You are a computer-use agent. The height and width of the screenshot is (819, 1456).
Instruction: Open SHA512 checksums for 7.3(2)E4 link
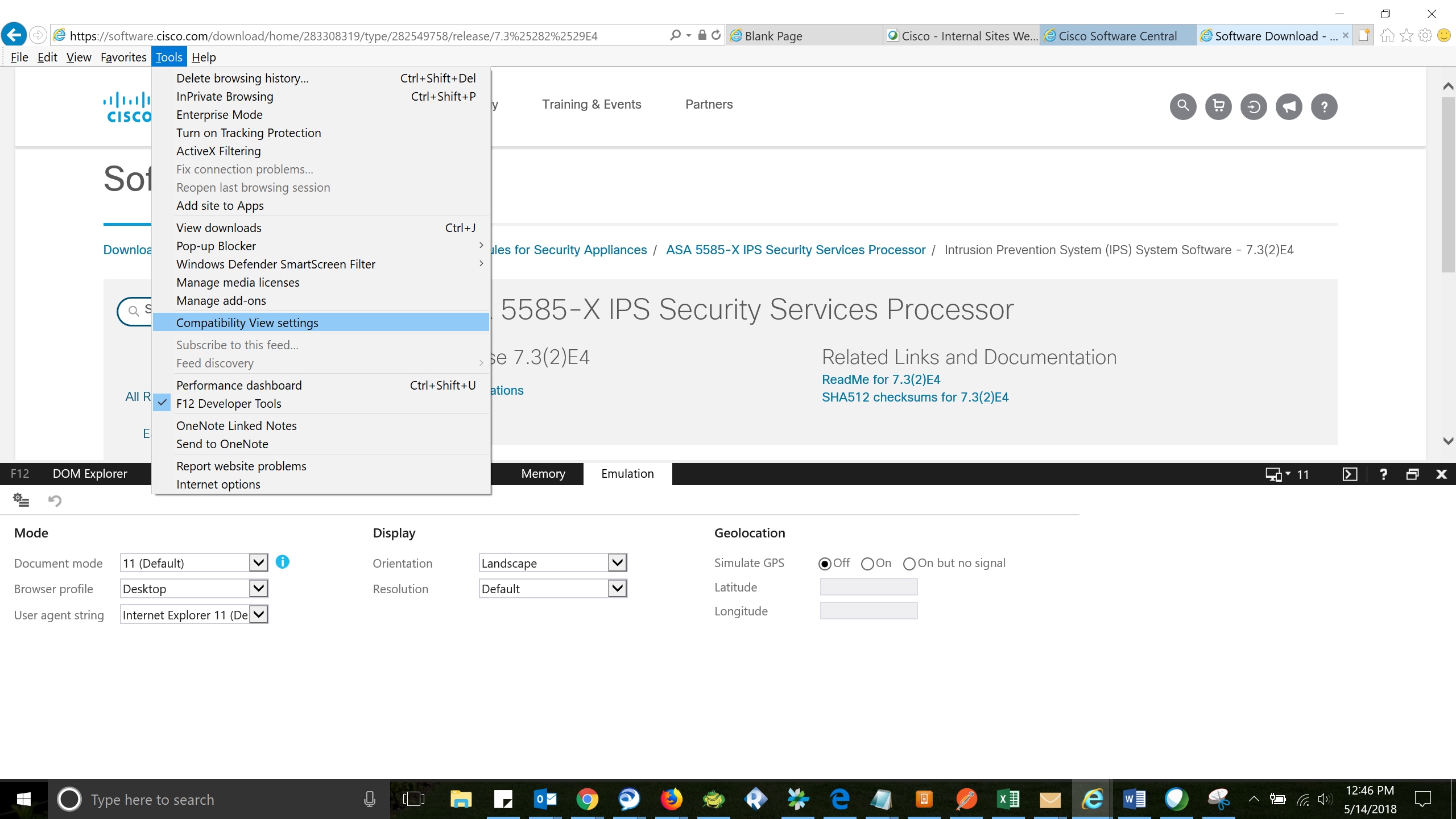click(915, 397)
